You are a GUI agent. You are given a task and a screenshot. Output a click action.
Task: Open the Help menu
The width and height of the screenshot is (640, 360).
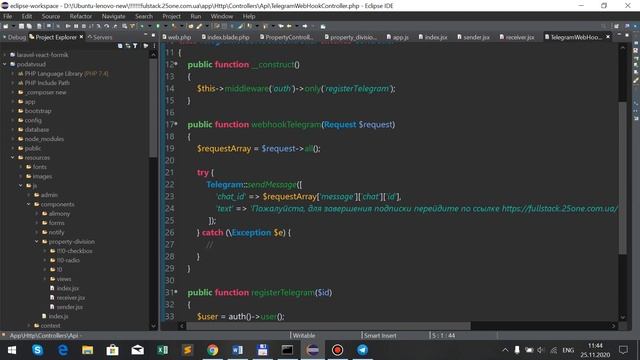coord(249,16)
